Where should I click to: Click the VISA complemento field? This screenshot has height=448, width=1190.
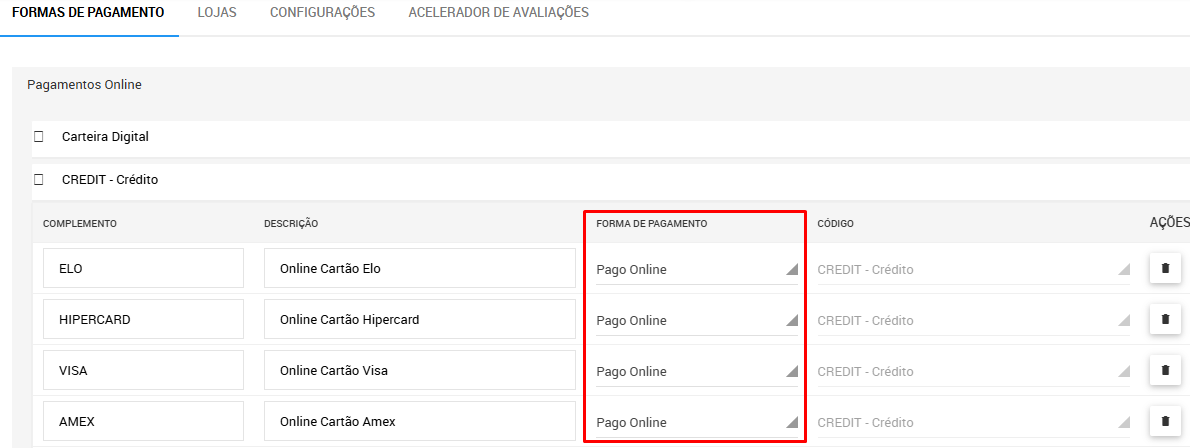(143, 370)
